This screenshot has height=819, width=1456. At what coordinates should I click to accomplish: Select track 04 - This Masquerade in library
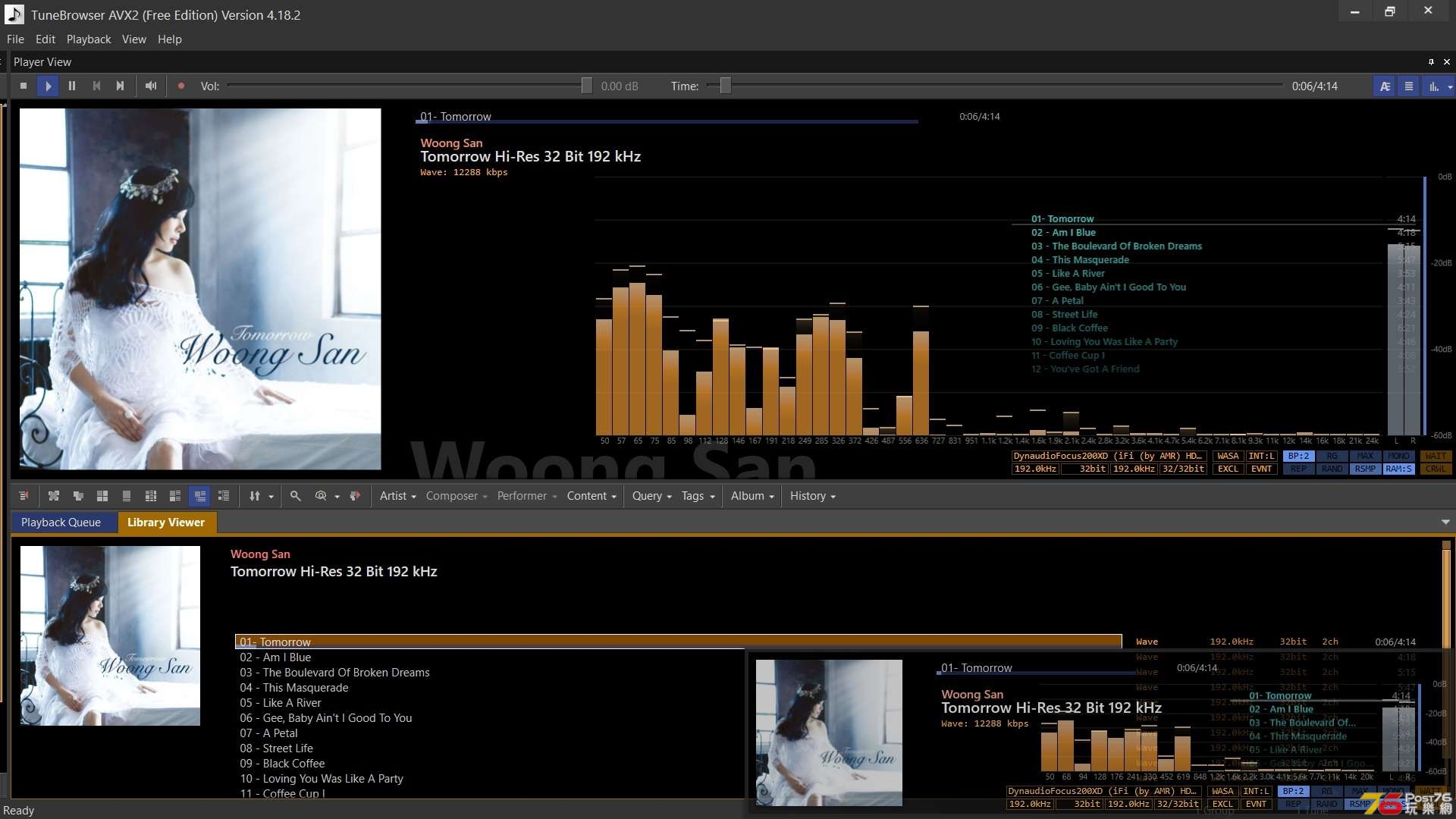coord(294,688)
